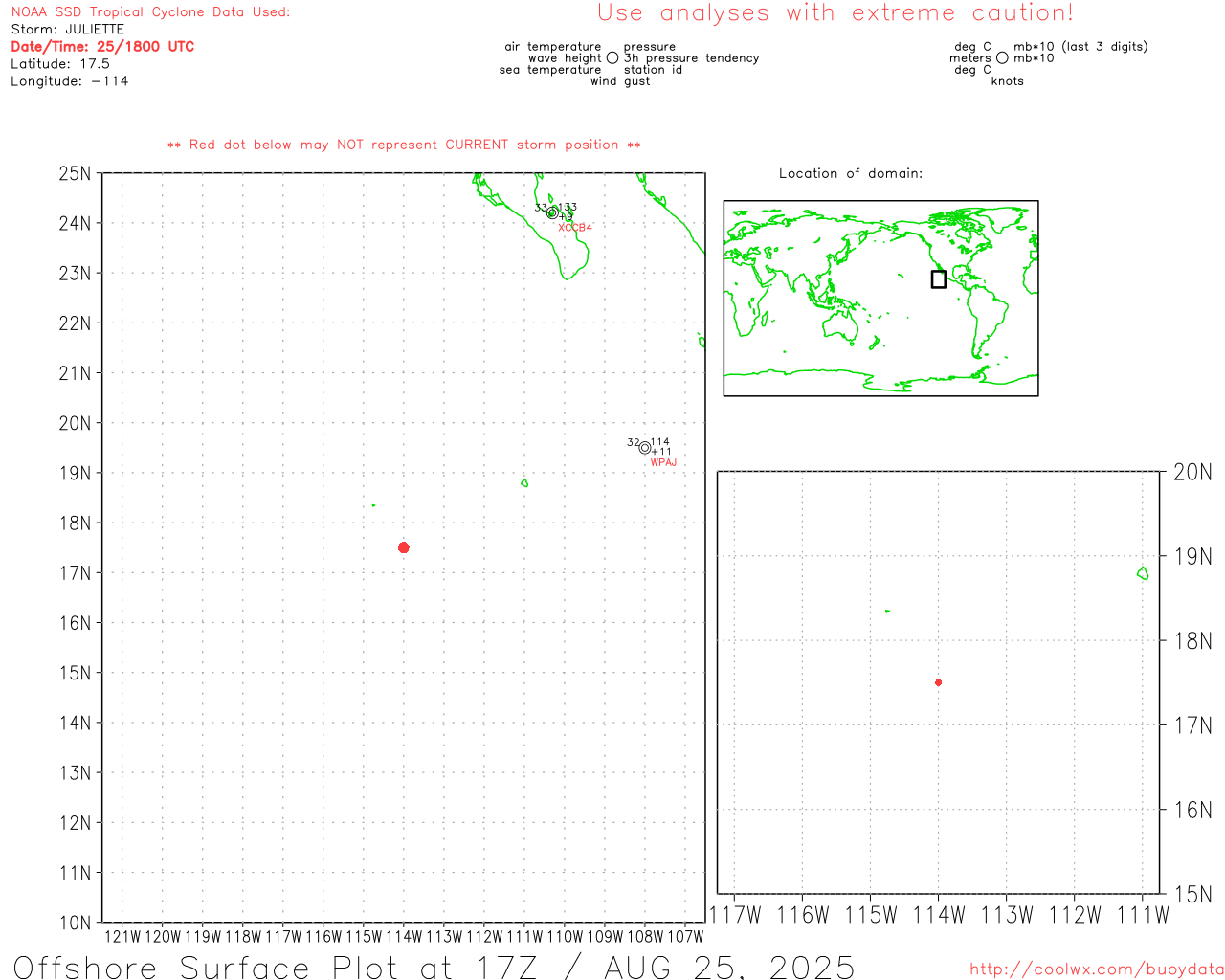Click the red 'WPAJ' station id
Screen dimensions: 1225x980
coord(663,462)
